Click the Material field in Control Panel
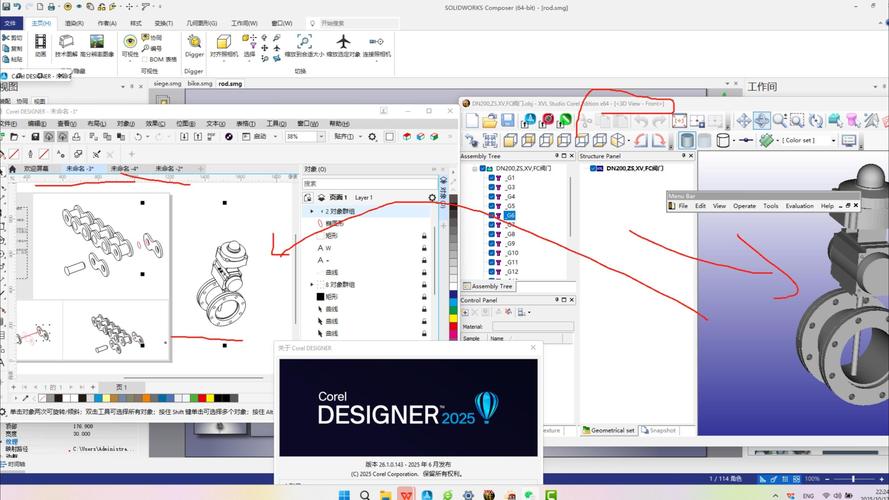889x500 pixels. point(533,327)
